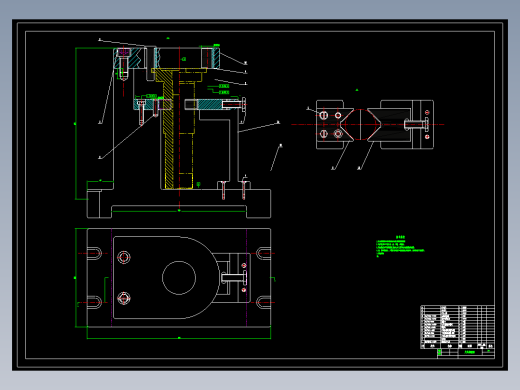Screen dimensions: 520x390
Task: Click the large center circle in plan view
Action: (x=179, y=278)
